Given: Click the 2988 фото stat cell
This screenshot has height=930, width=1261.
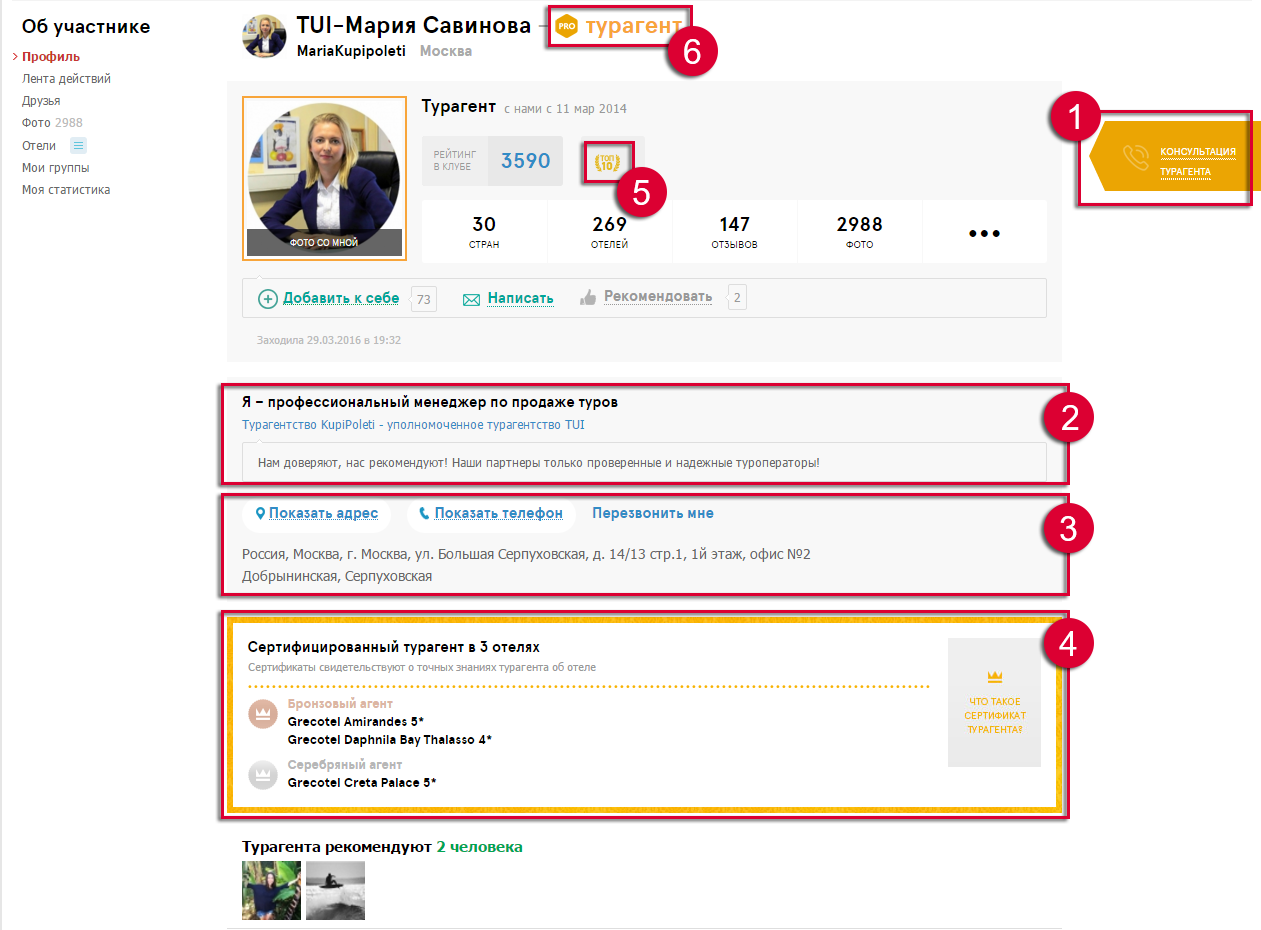Looking at the screenshot, I should 860,232.
